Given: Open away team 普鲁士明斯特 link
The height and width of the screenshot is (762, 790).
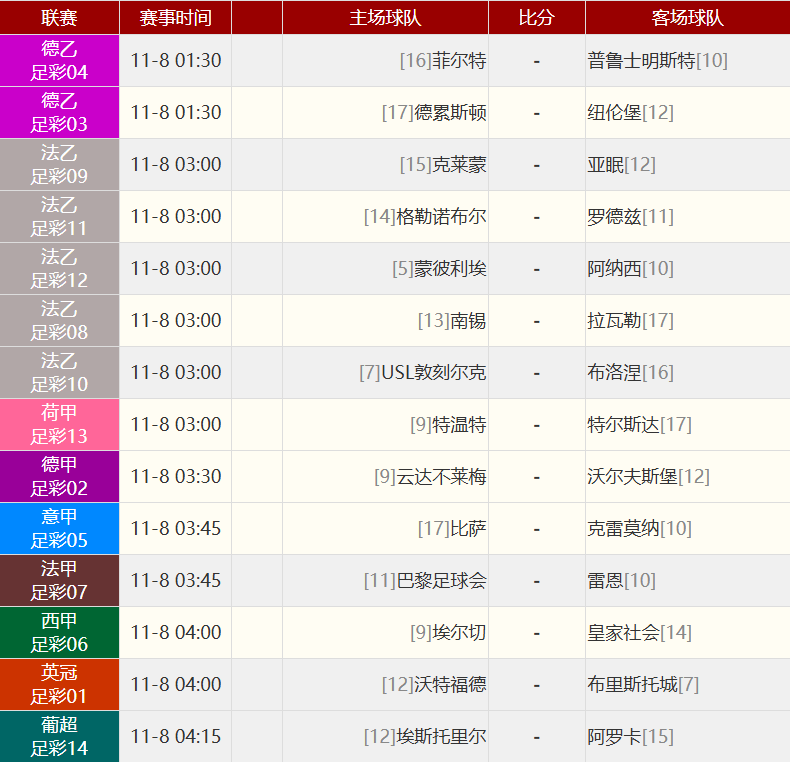Looking at the screenshot, I should coord(641,61).
